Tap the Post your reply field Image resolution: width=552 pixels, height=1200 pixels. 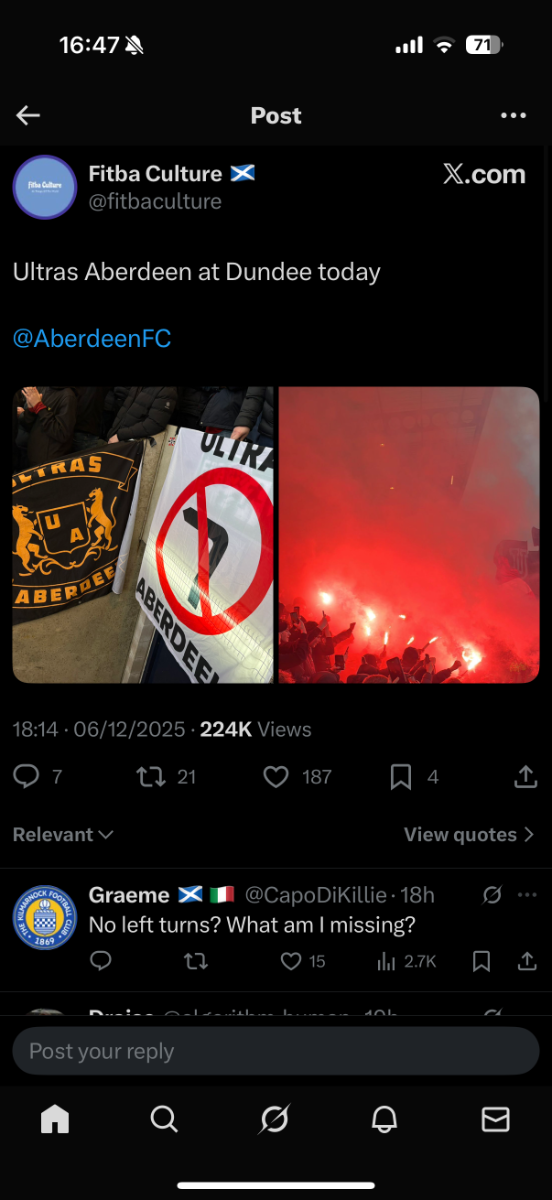coord(276,1051)
